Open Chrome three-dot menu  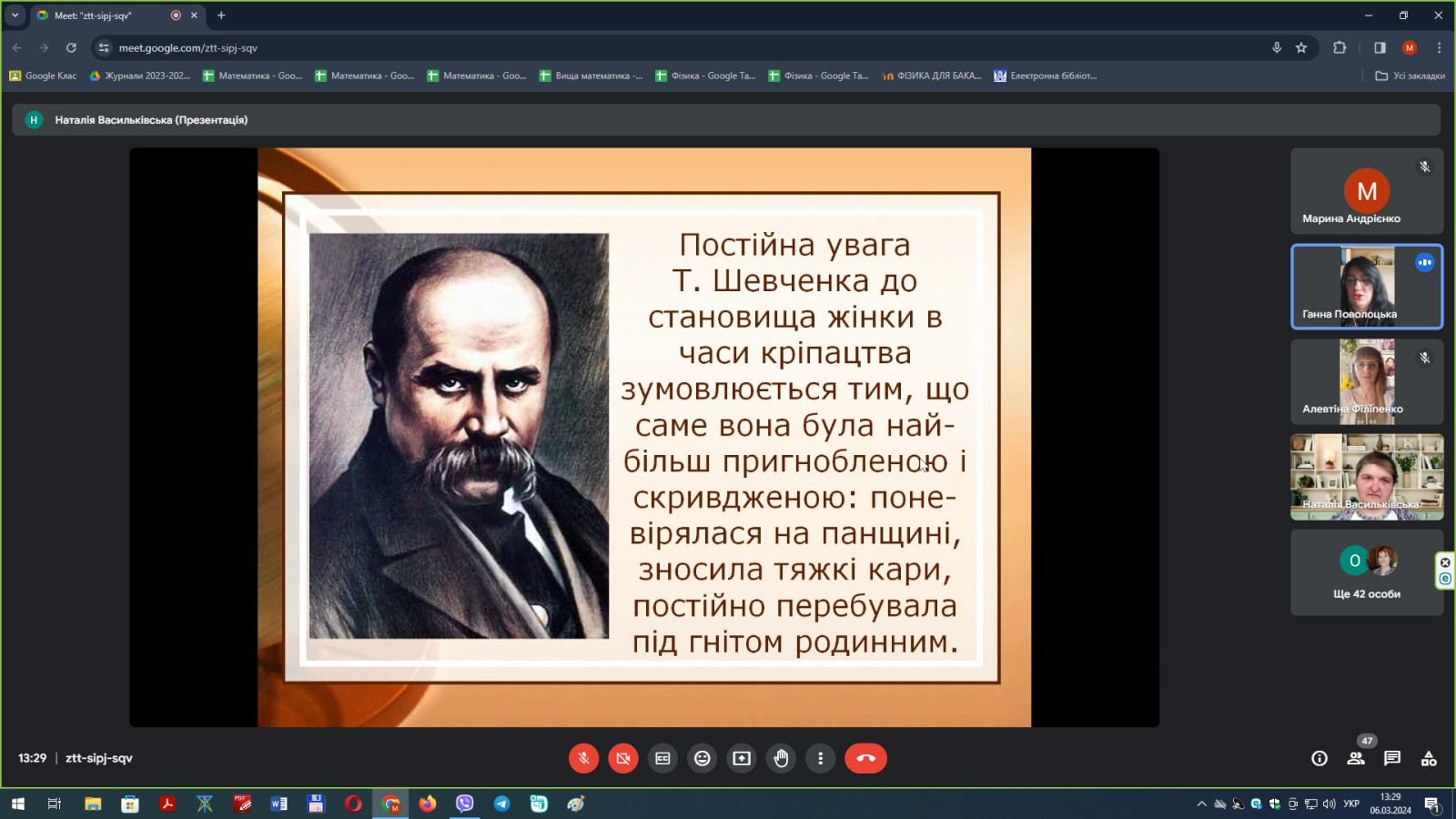(1439, 47)
